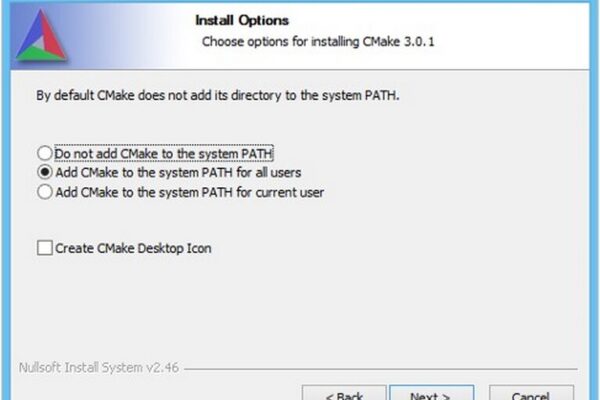Image resolution: width=600 pixels, height=400 pixels.
Task: Click 'Choose options for installing CMake 3.0.1' subtitle
Action: tap(318, 41)
